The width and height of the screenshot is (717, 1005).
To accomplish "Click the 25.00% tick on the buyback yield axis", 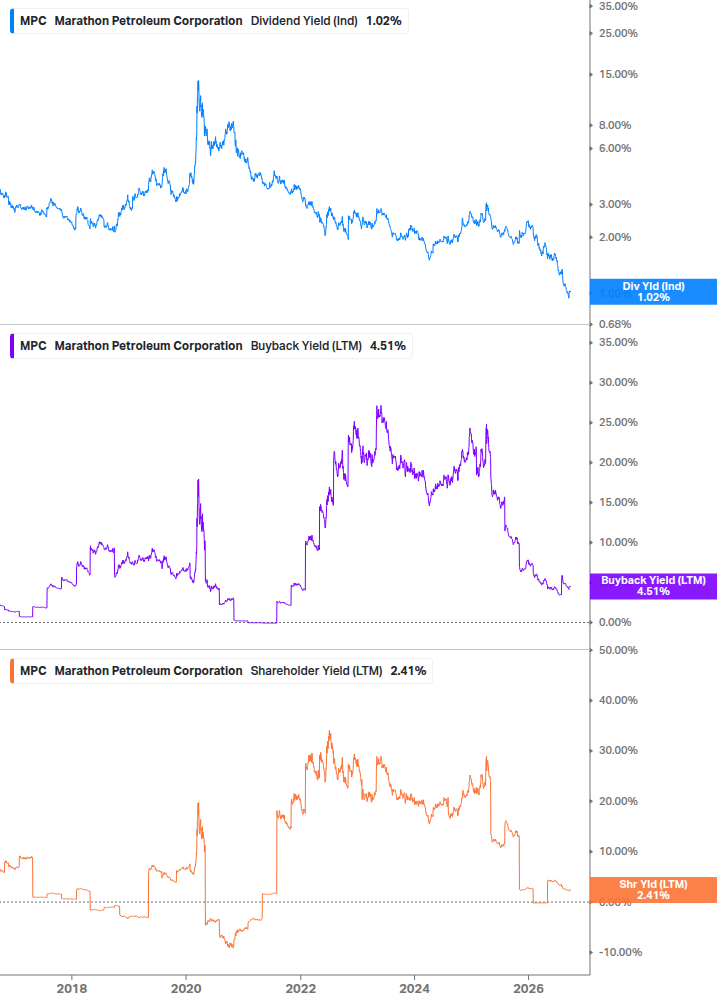I will pyautogui.click(x=618, y=422).
